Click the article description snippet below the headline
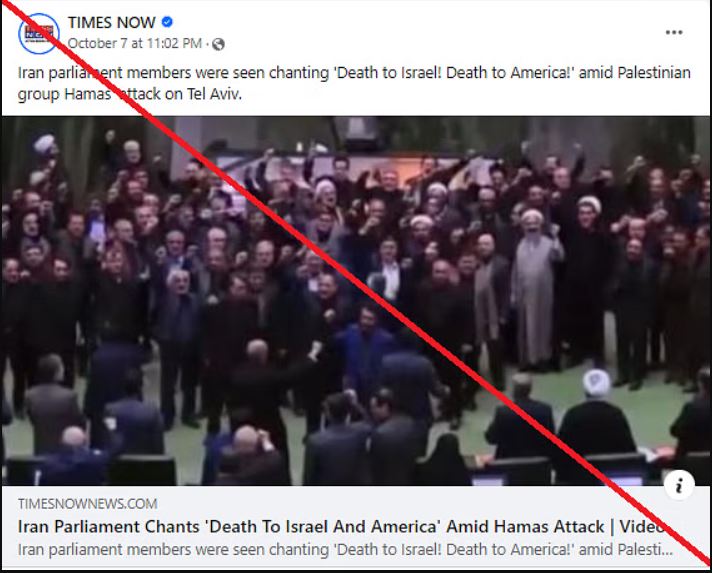This screenshot has height=573, width=712. pos(345,549)
